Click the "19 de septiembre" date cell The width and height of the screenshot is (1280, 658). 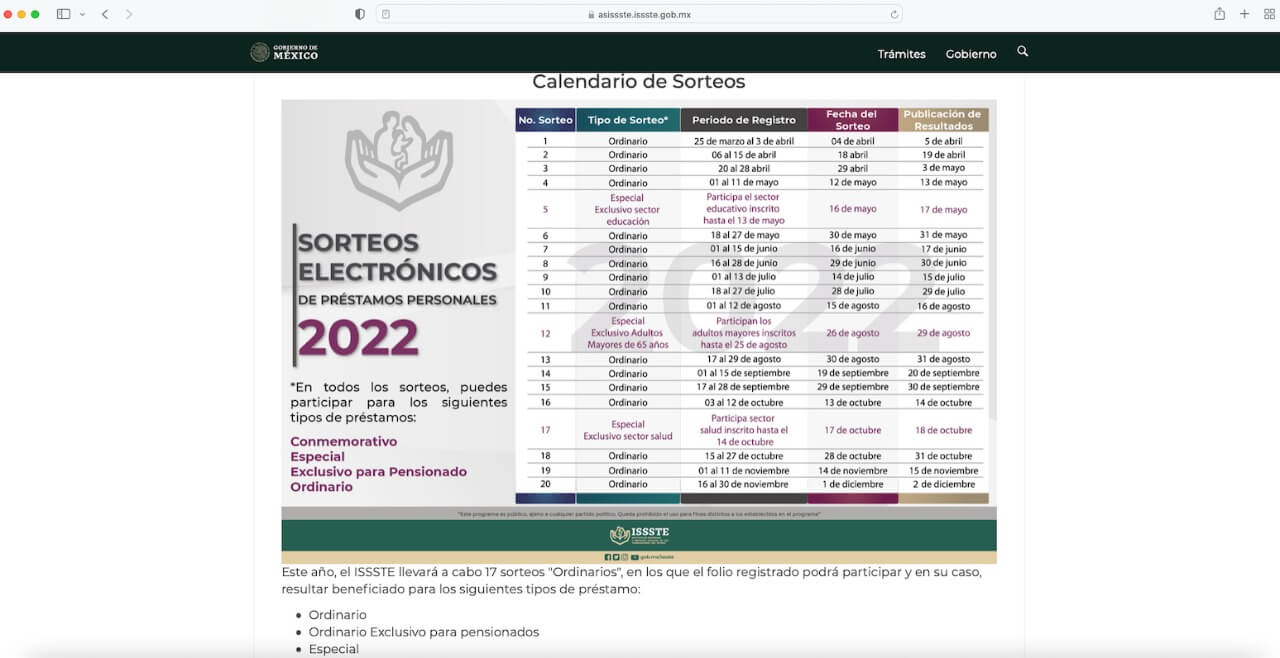click(853, 373)
